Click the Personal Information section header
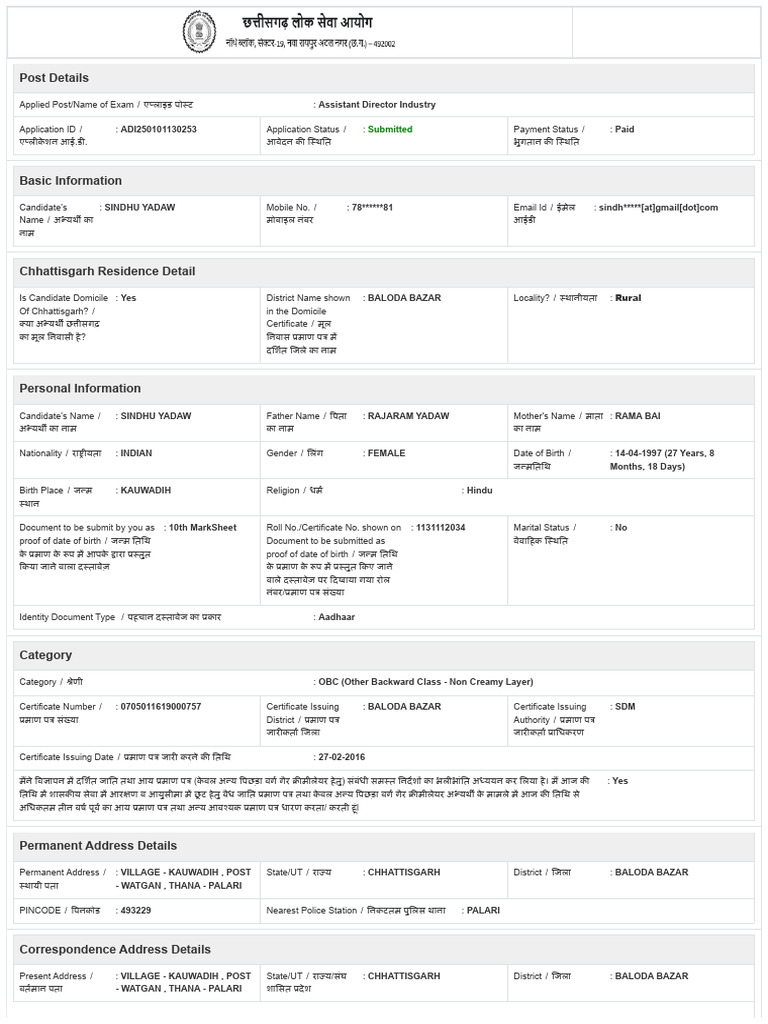The width and height of the screenshot is (768, 1024). pyautogui.click(x=80, y=389)
